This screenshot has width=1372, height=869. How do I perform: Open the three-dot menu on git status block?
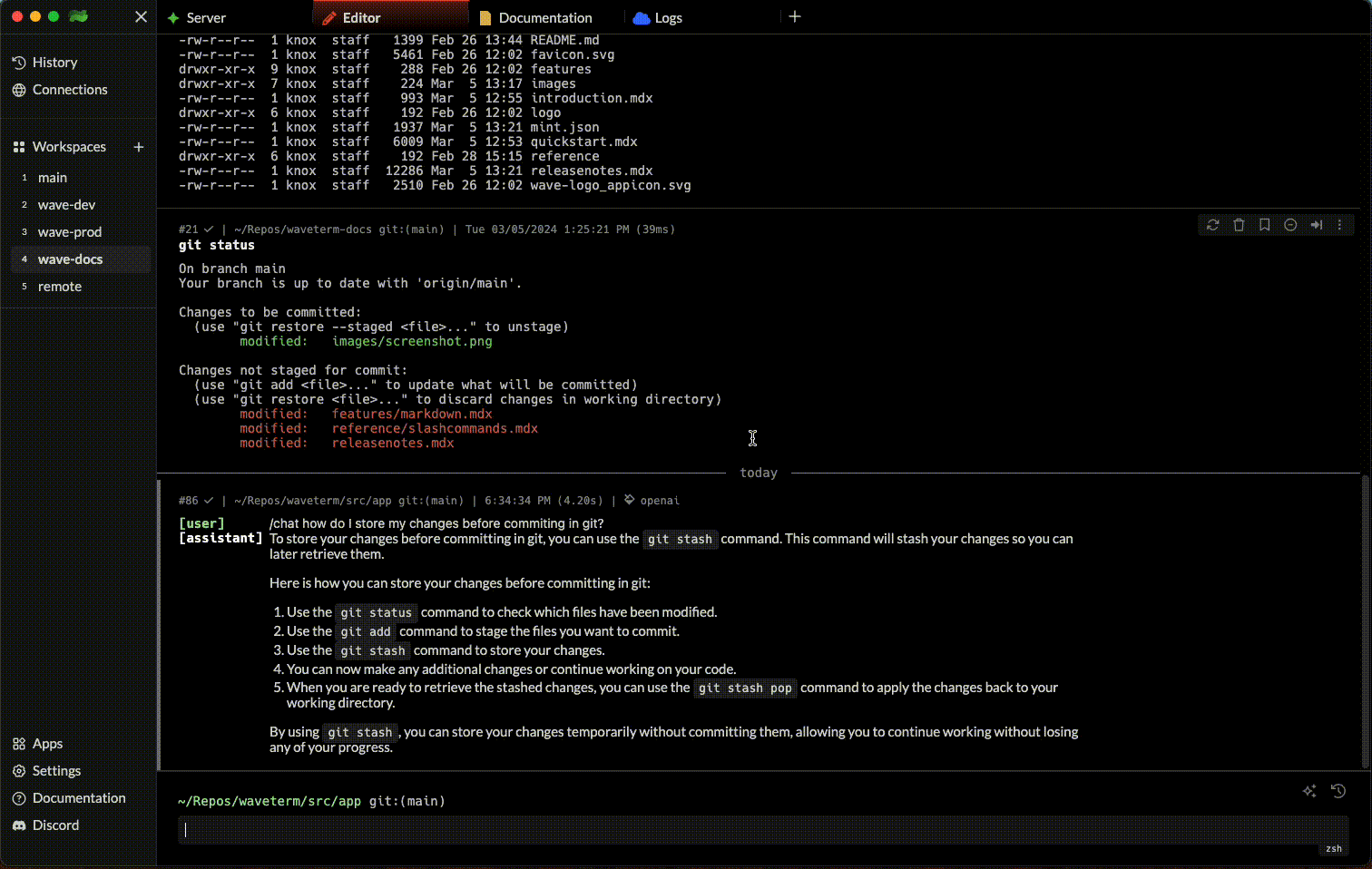pyautogui.click(x=1339, y=225)
